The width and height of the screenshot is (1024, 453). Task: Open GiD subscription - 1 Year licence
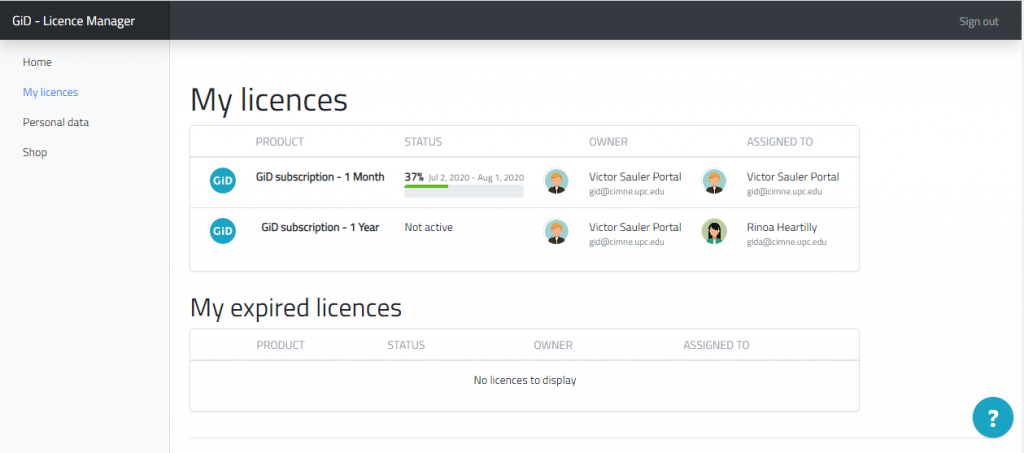[320, 227]
